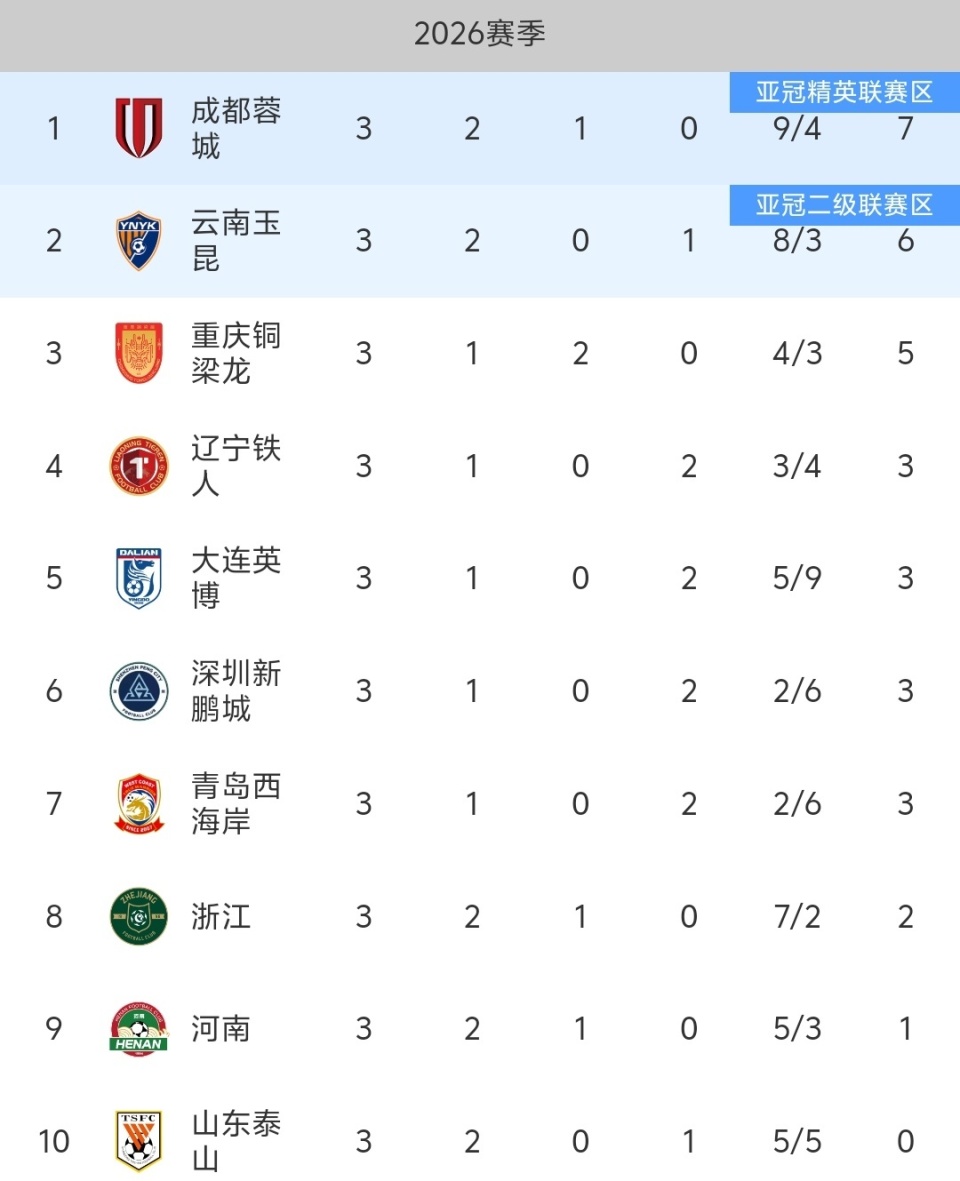The width and height of the screenshot is (960, 1181).
Task: Open the Qingdao West Coast crest
Action: 138,804
